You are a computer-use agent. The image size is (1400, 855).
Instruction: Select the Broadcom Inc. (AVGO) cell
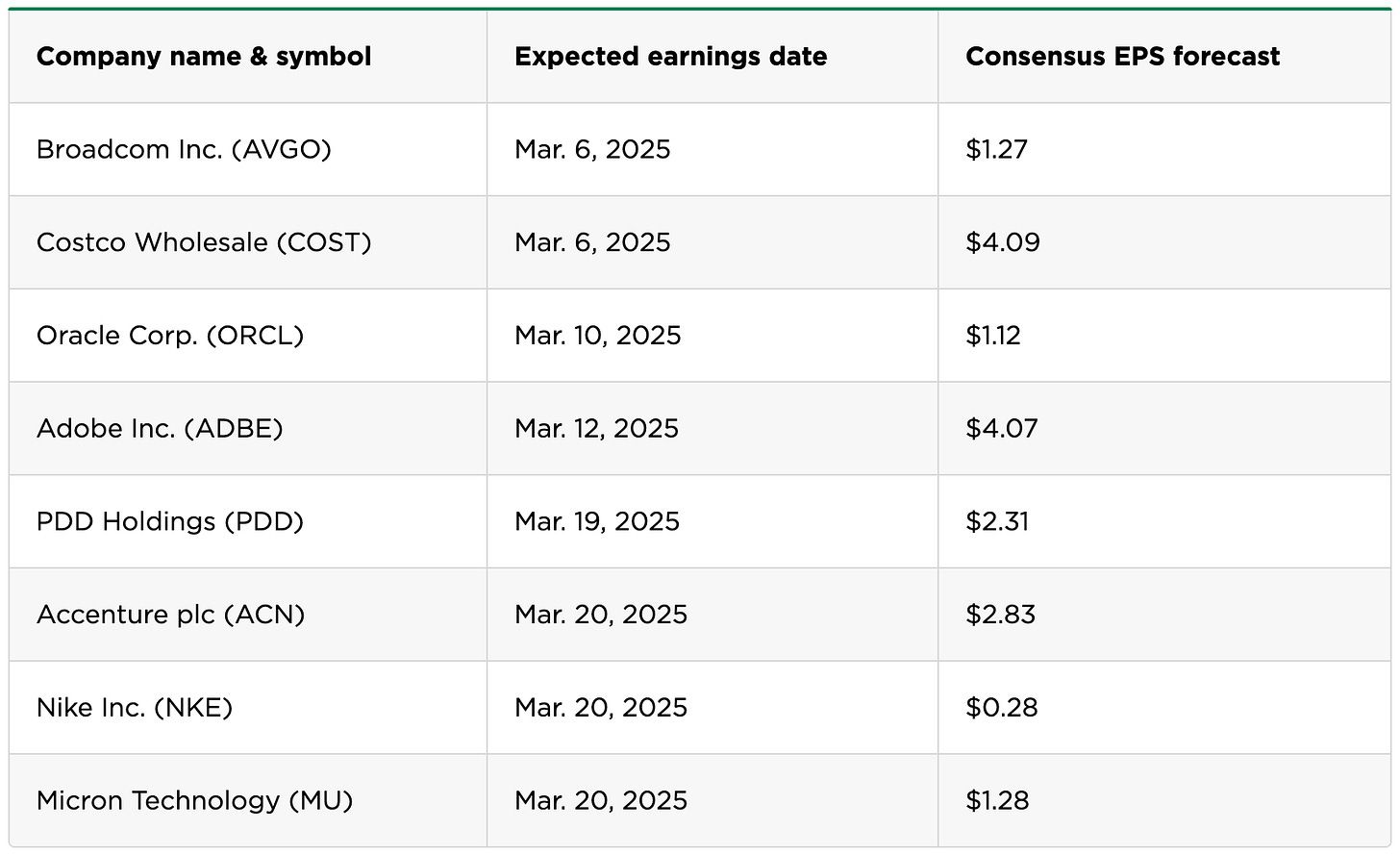point(184,150)
